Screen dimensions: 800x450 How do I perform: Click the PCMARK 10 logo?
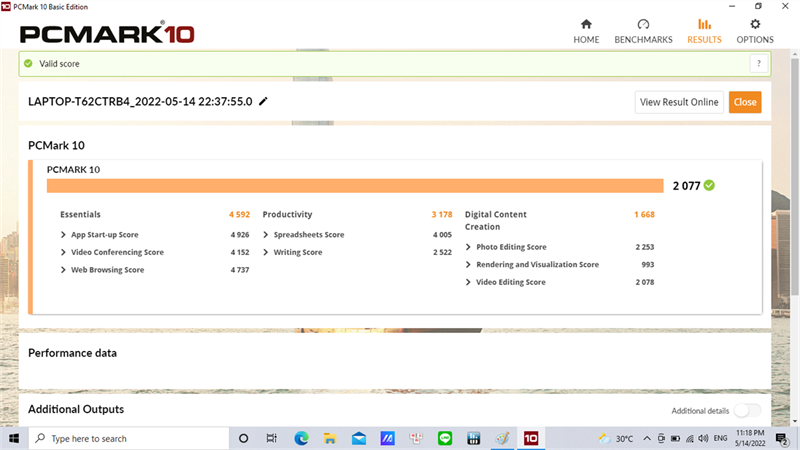(107, 34)
